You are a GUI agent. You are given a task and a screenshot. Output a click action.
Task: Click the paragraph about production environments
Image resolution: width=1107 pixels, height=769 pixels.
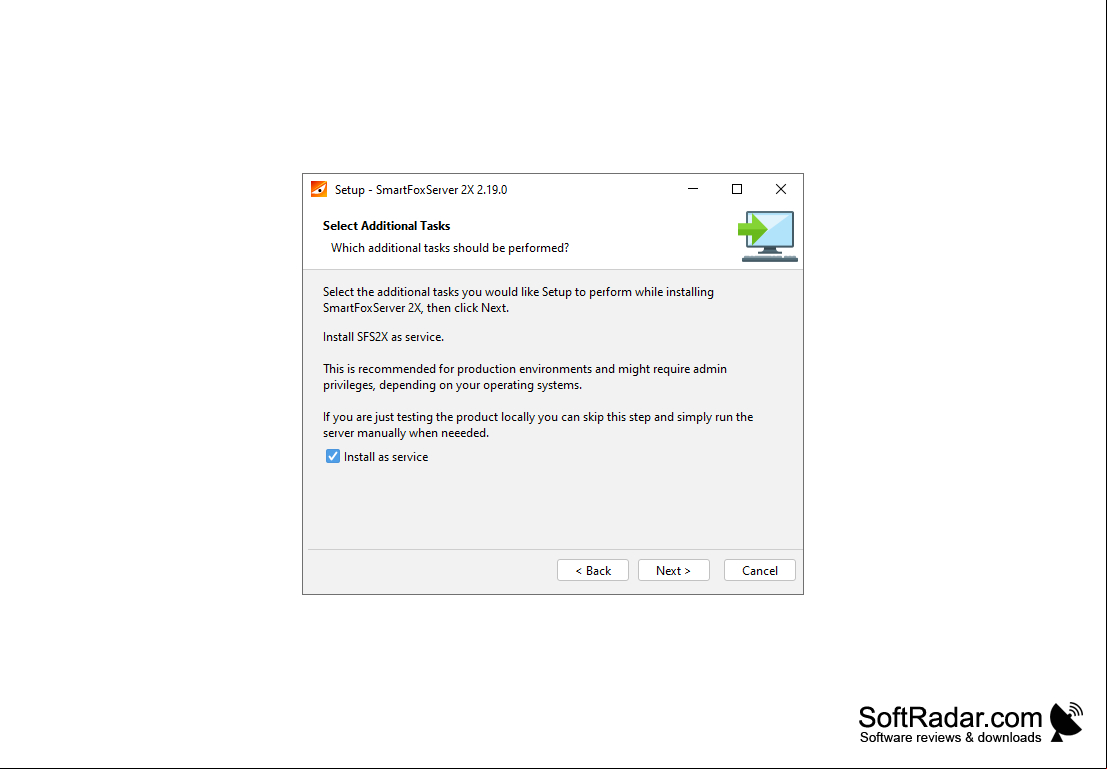click(x=525, y=377)
